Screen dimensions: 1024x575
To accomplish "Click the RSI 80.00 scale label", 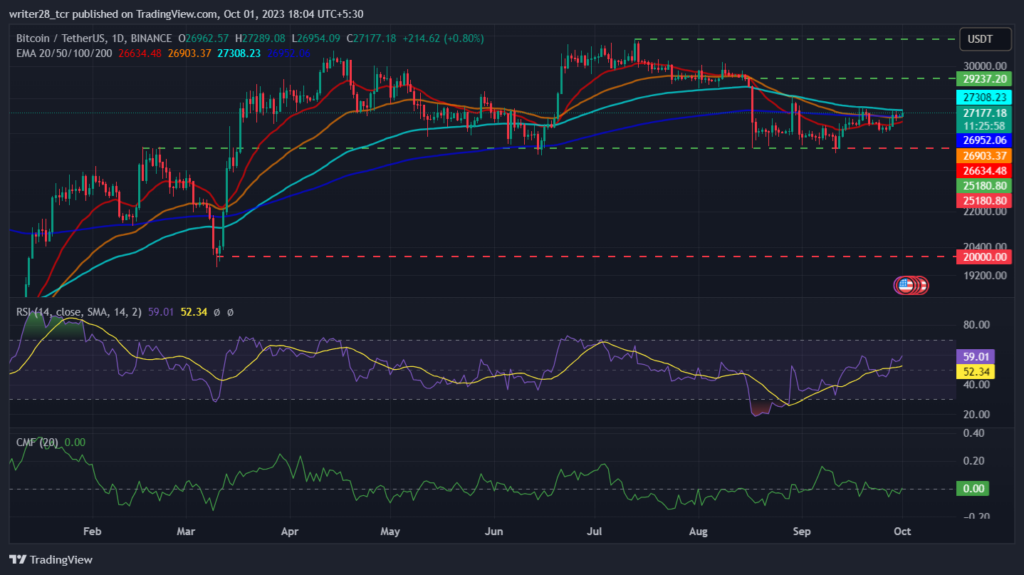I will pos(976,325).
